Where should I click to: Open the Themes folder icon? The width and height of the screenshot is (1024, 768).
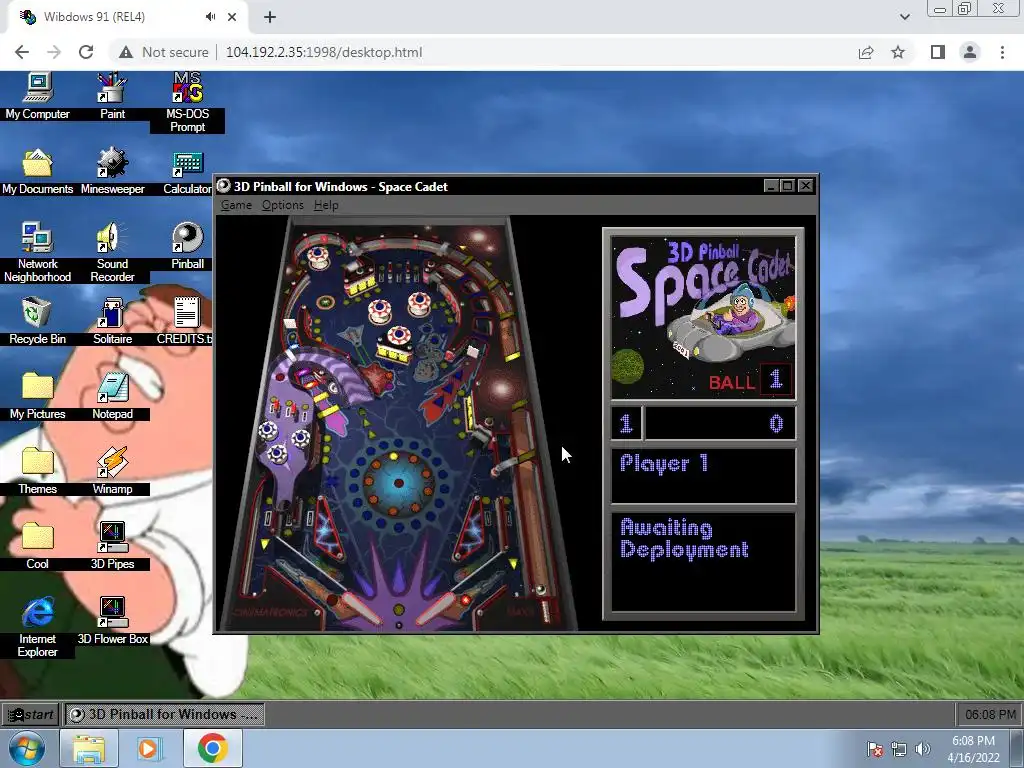(x=37, y=472)
